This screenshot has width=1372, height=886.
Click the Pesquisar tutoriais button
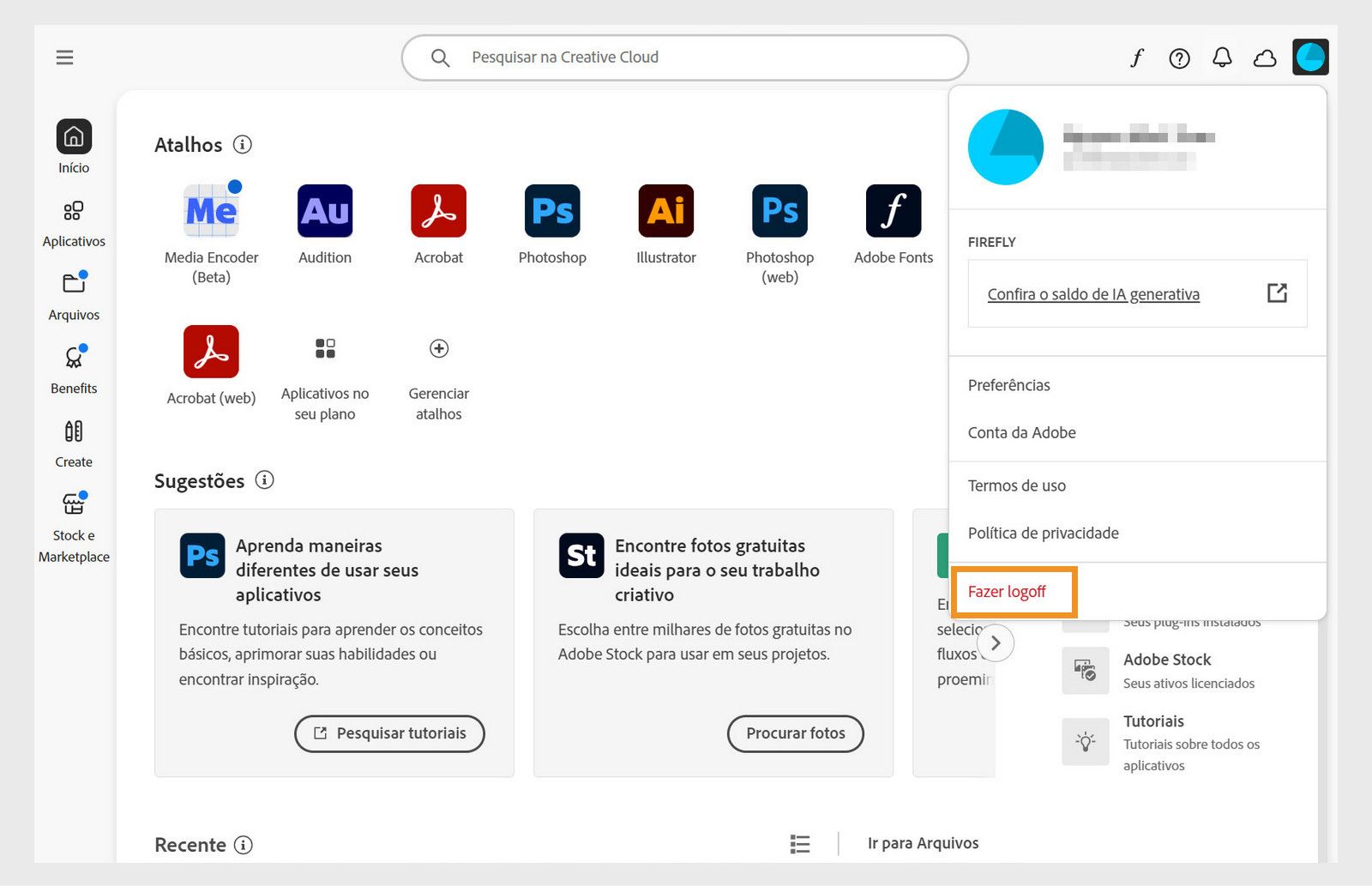[x=389, y=733]
